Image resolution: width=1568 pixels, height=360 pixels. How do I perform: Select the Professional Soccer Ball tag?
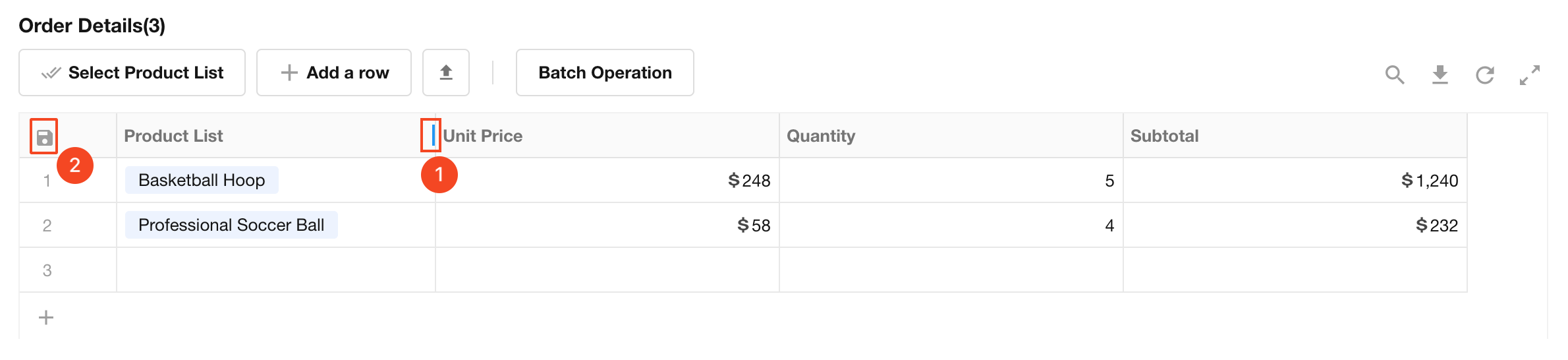tap(231, 225)
